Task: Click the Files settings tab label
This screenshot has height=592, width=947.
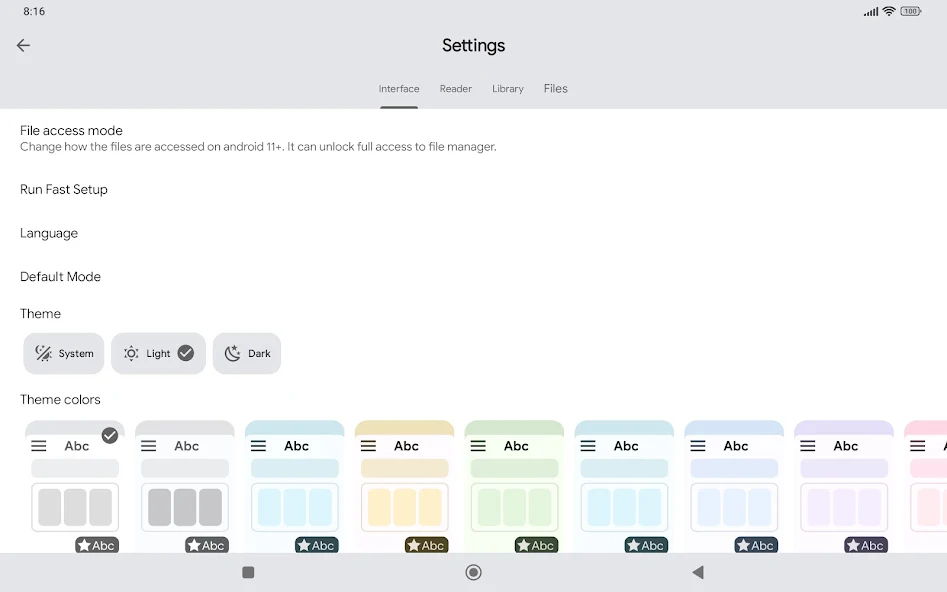Action: pos(555,88)
